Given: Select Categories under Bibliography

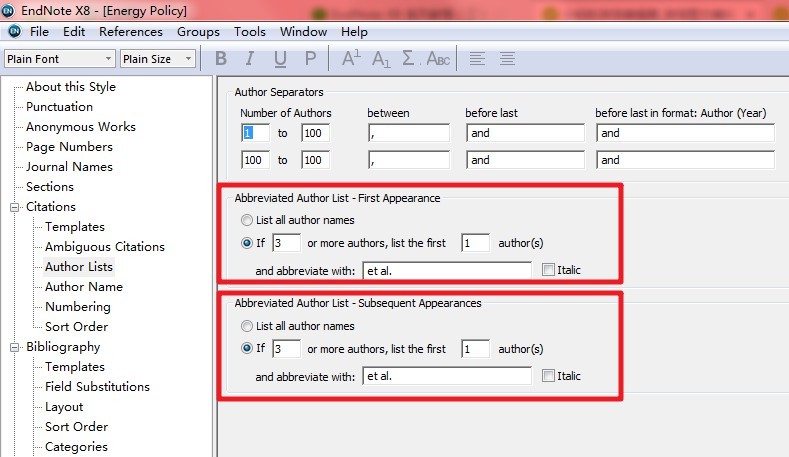Looking at the screenshot, I should coord(76,447).
